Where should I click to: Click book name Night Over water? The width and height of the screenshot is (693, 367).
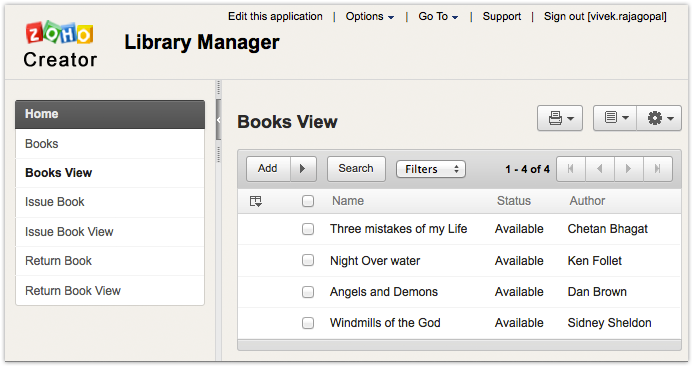(x=375, y=261)
